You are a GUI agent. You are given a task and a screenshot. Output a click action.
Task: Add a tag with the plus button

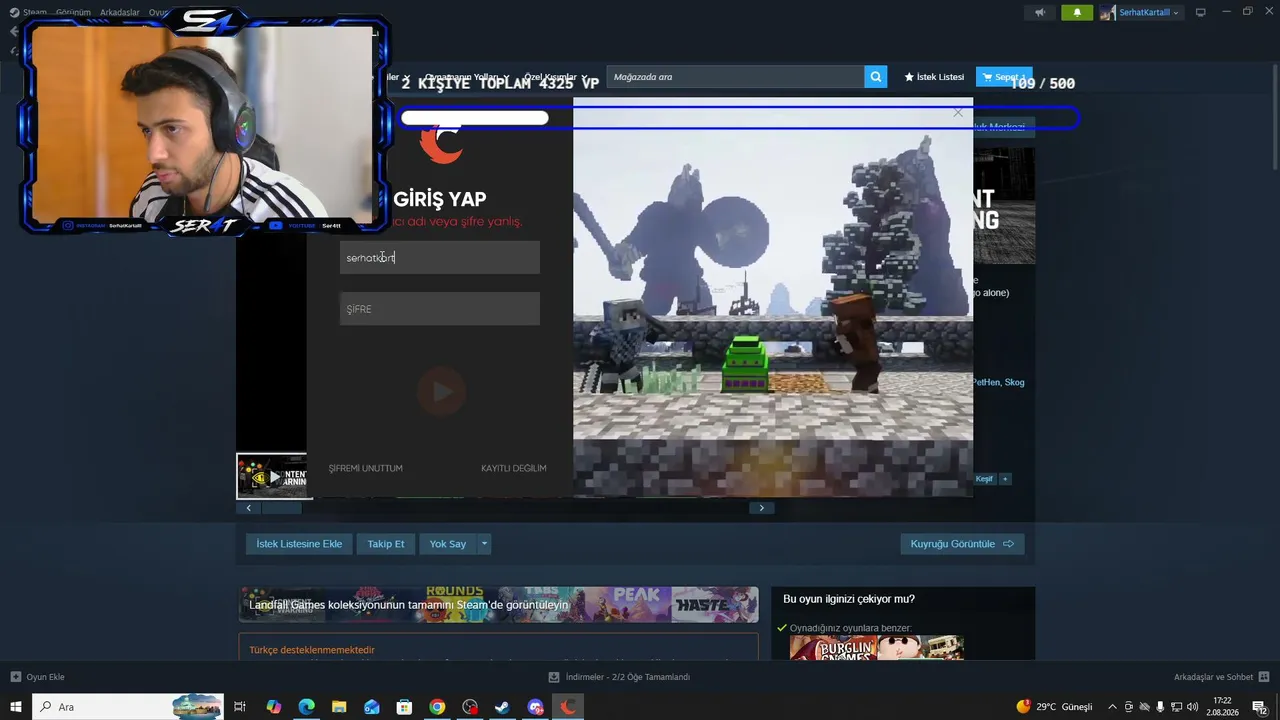point(1006,479)
